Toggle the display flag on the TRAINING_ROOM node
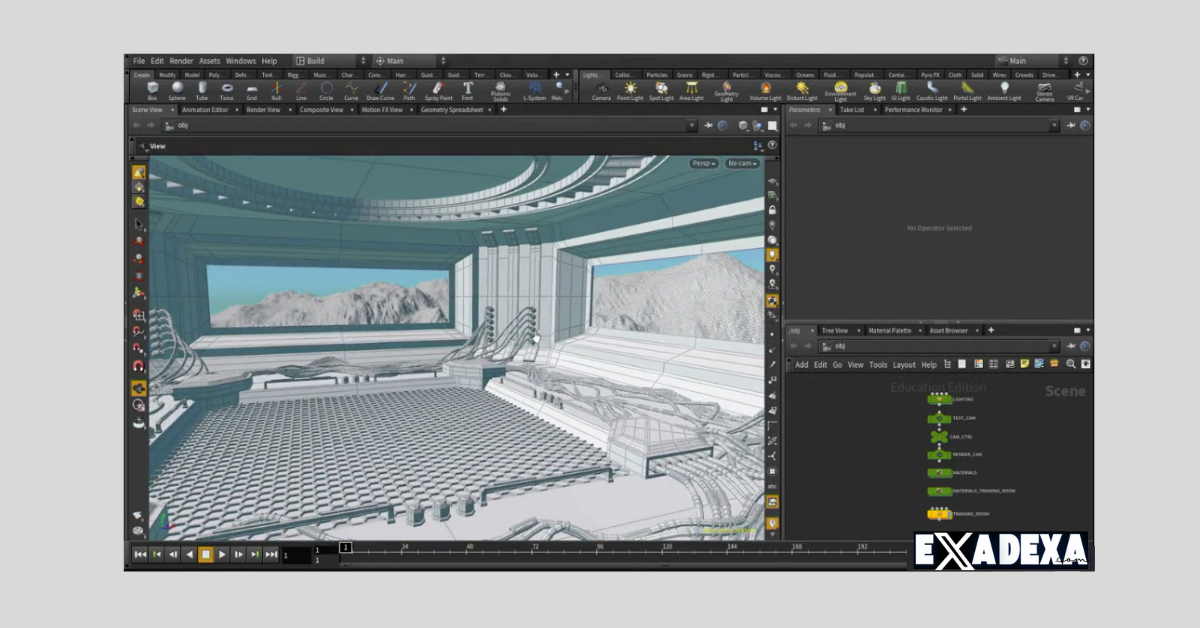Image resolution: width=1200 pixels, height=628 pixels. 950,514
